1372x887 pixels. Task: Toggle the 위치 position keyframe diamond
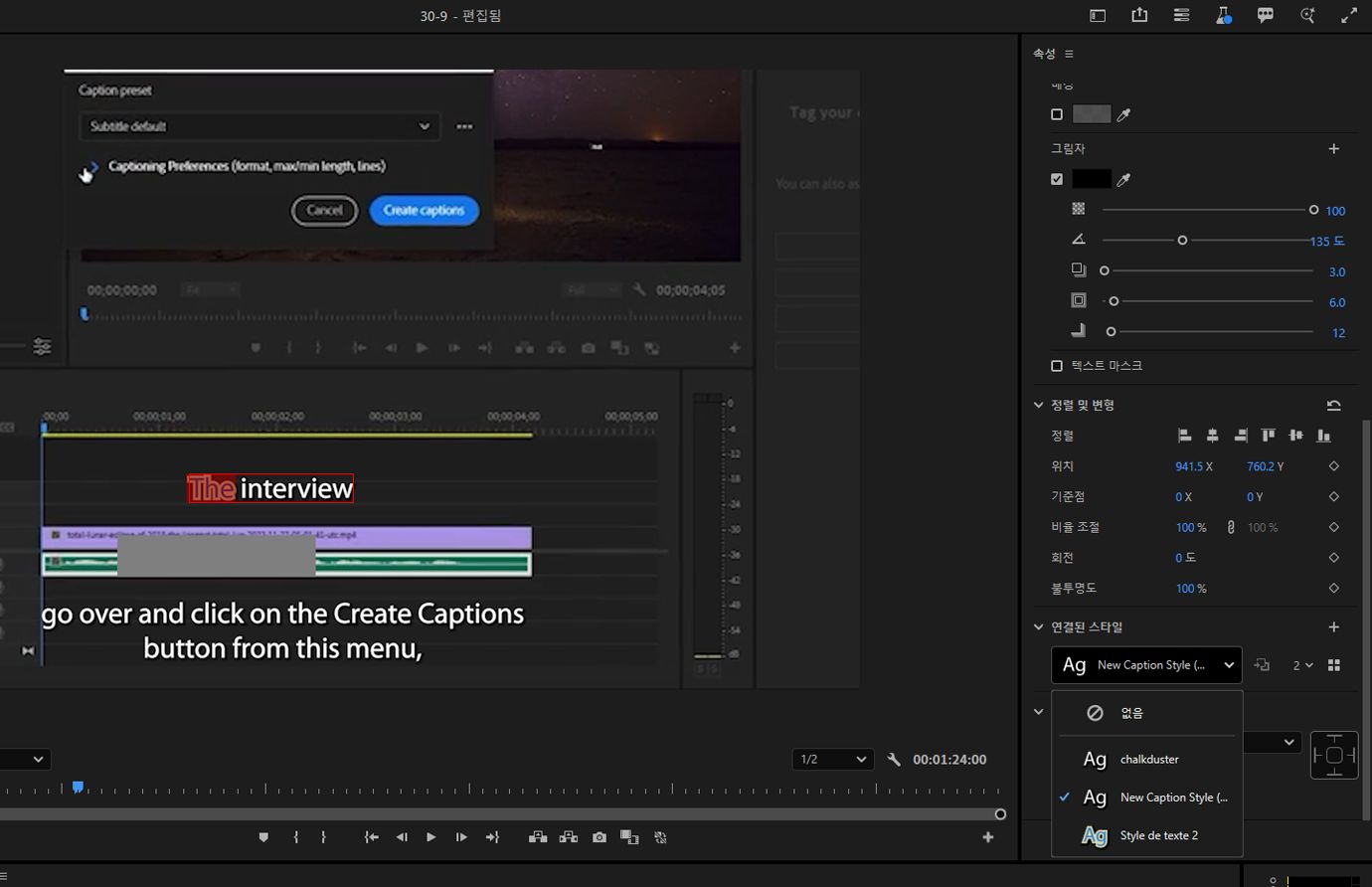pyautogui.click(x=1333, y=466)
